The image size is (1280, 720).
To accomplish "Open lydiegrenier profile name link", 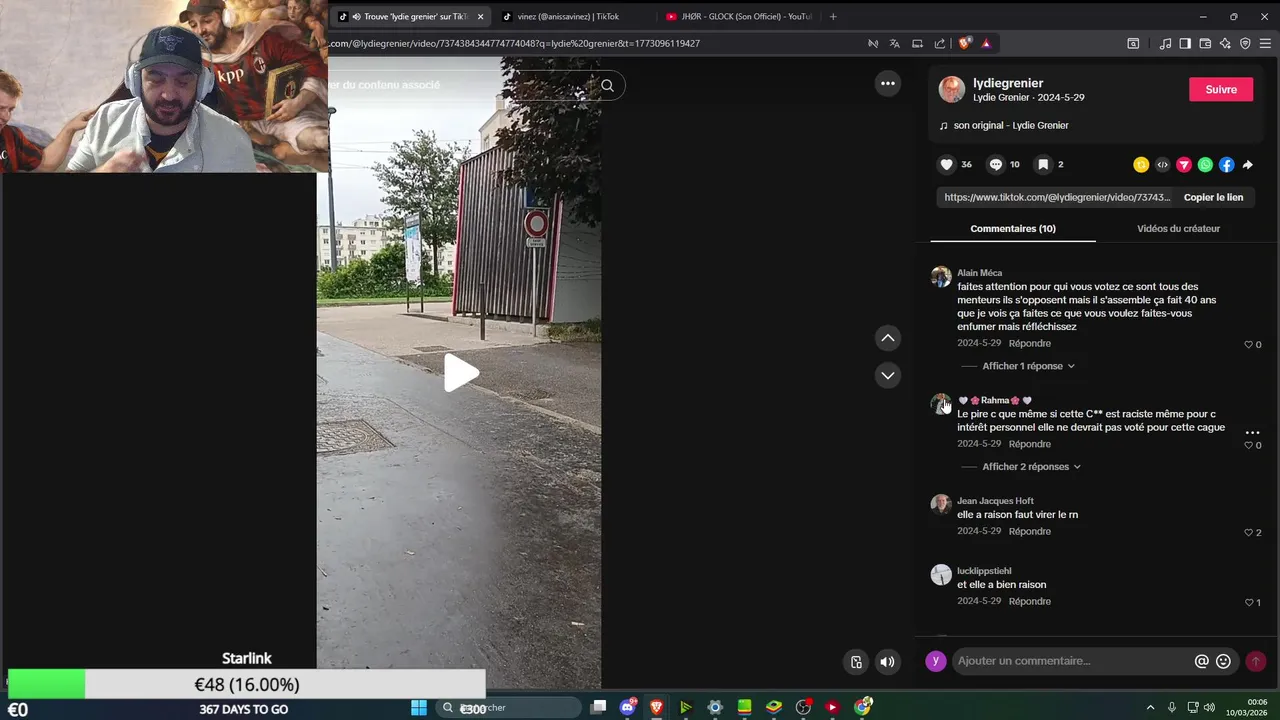I will (1008, 83).
